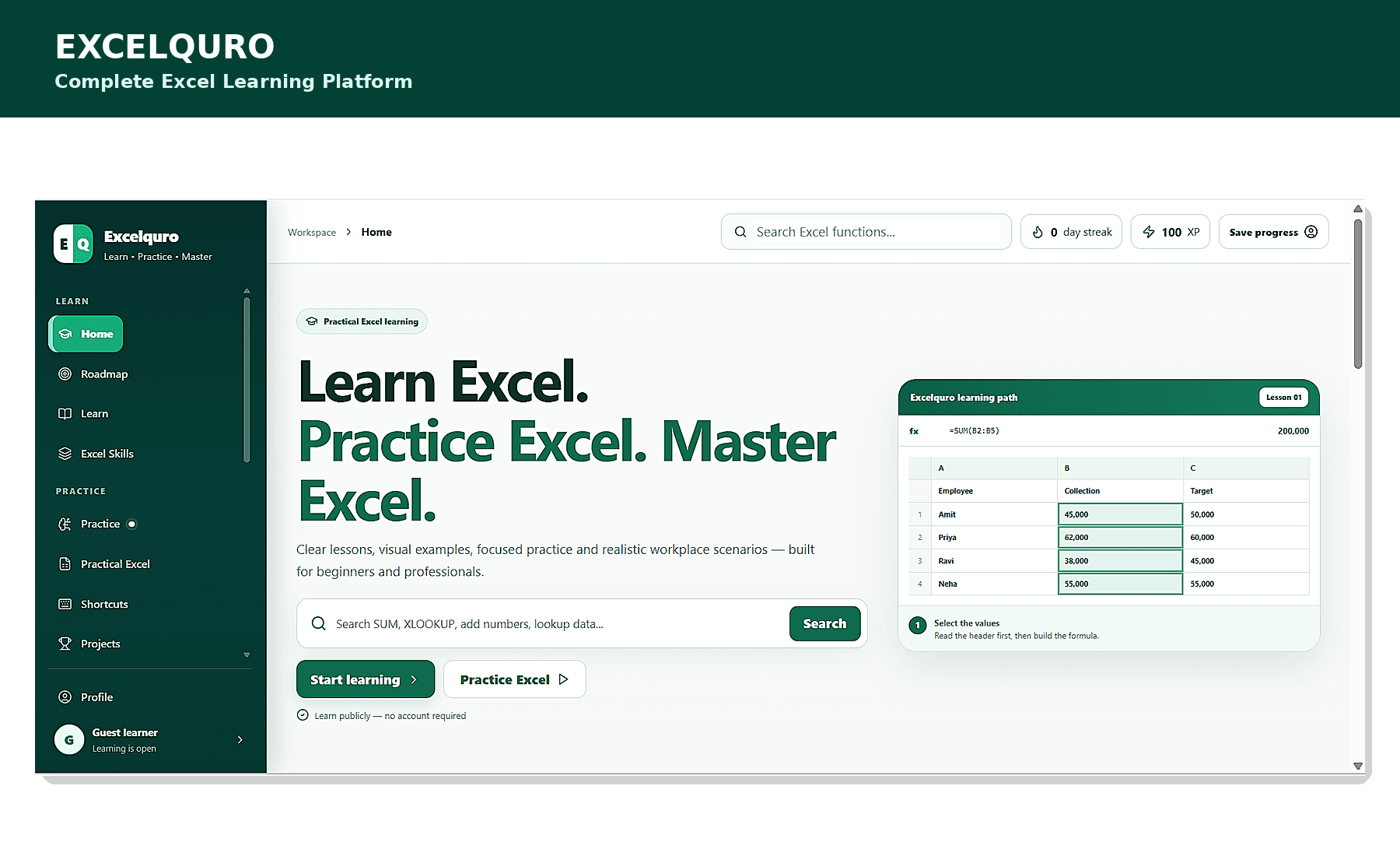This screenshot has width=1400, height=856.
Task: Click the Practical Excel learning badge
Action: tap(362, 321)
